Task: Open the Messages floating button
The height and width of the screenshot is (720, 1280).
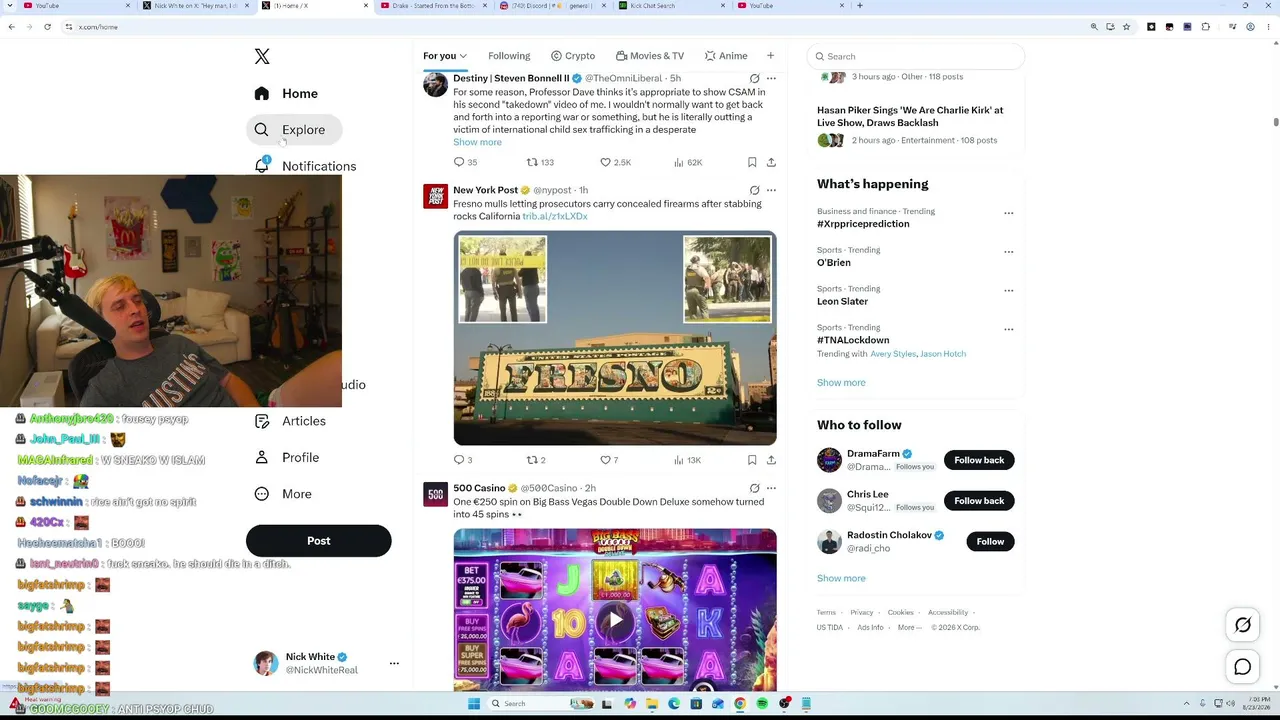Action: click(1243, 667)
